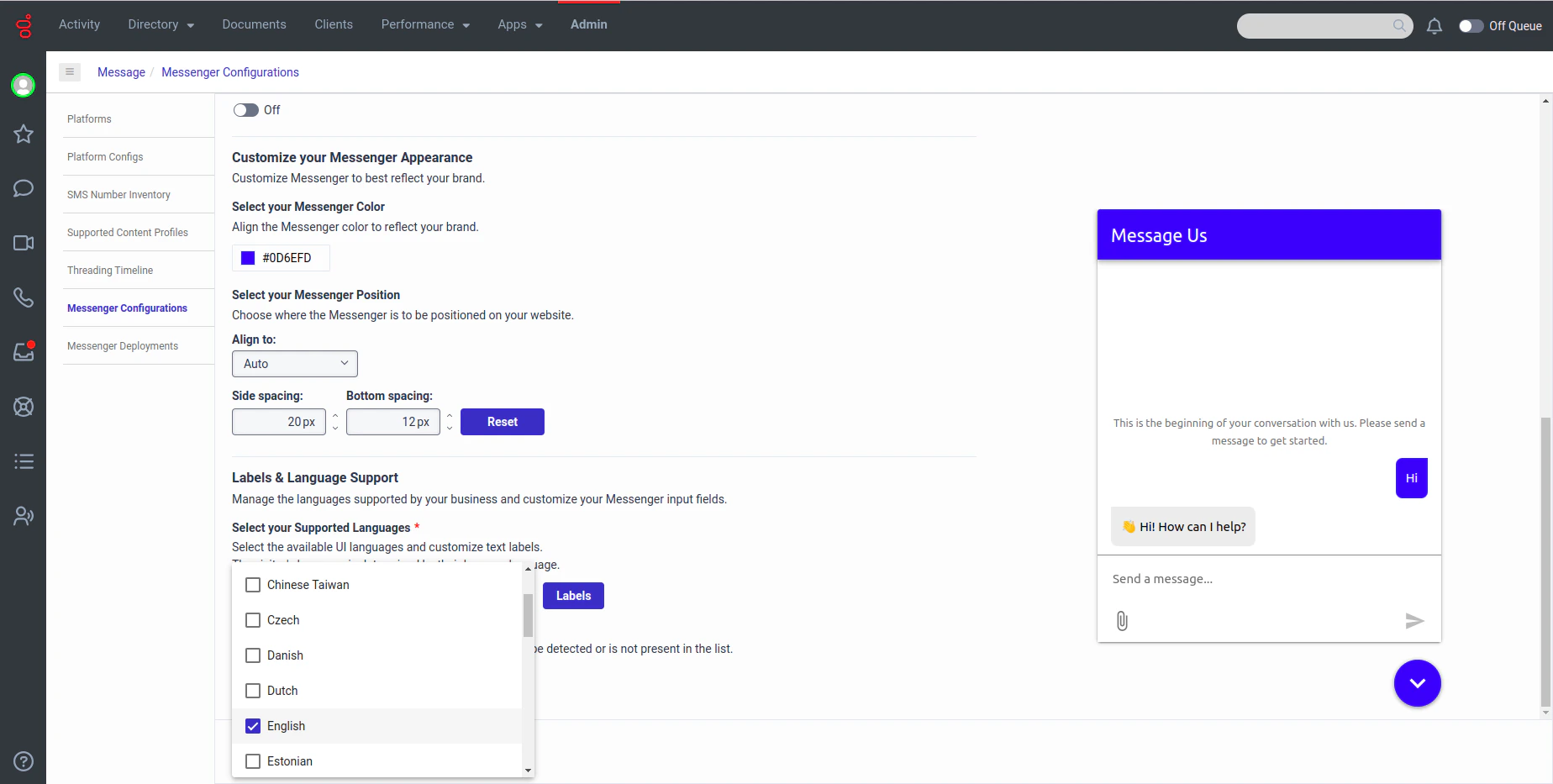1553x784 pixels.
Task: Select the video meetings icon
Action: point(23,243)
